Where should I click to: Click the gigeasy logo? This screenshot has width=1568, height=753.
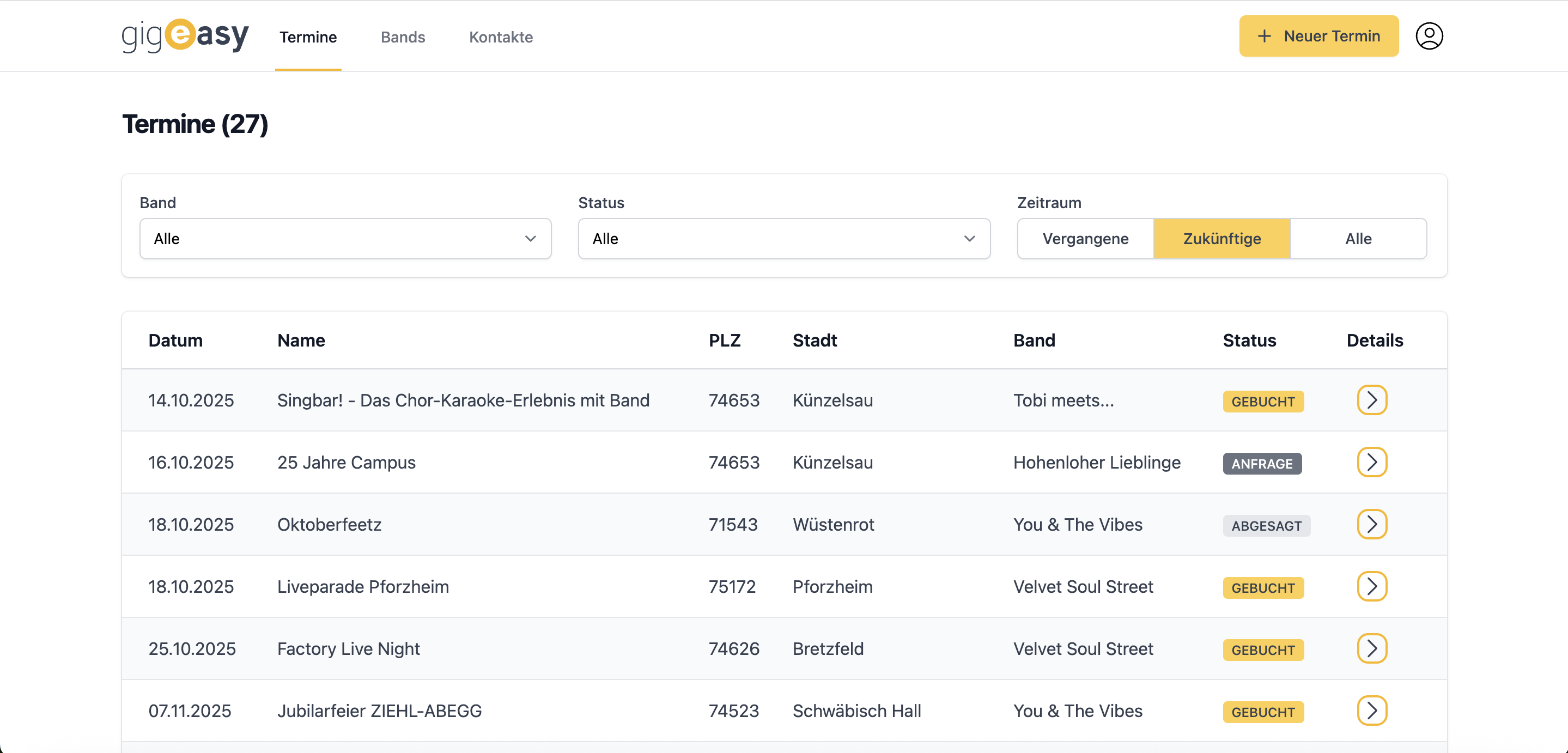pyautogui.click(x=185, y=36)
